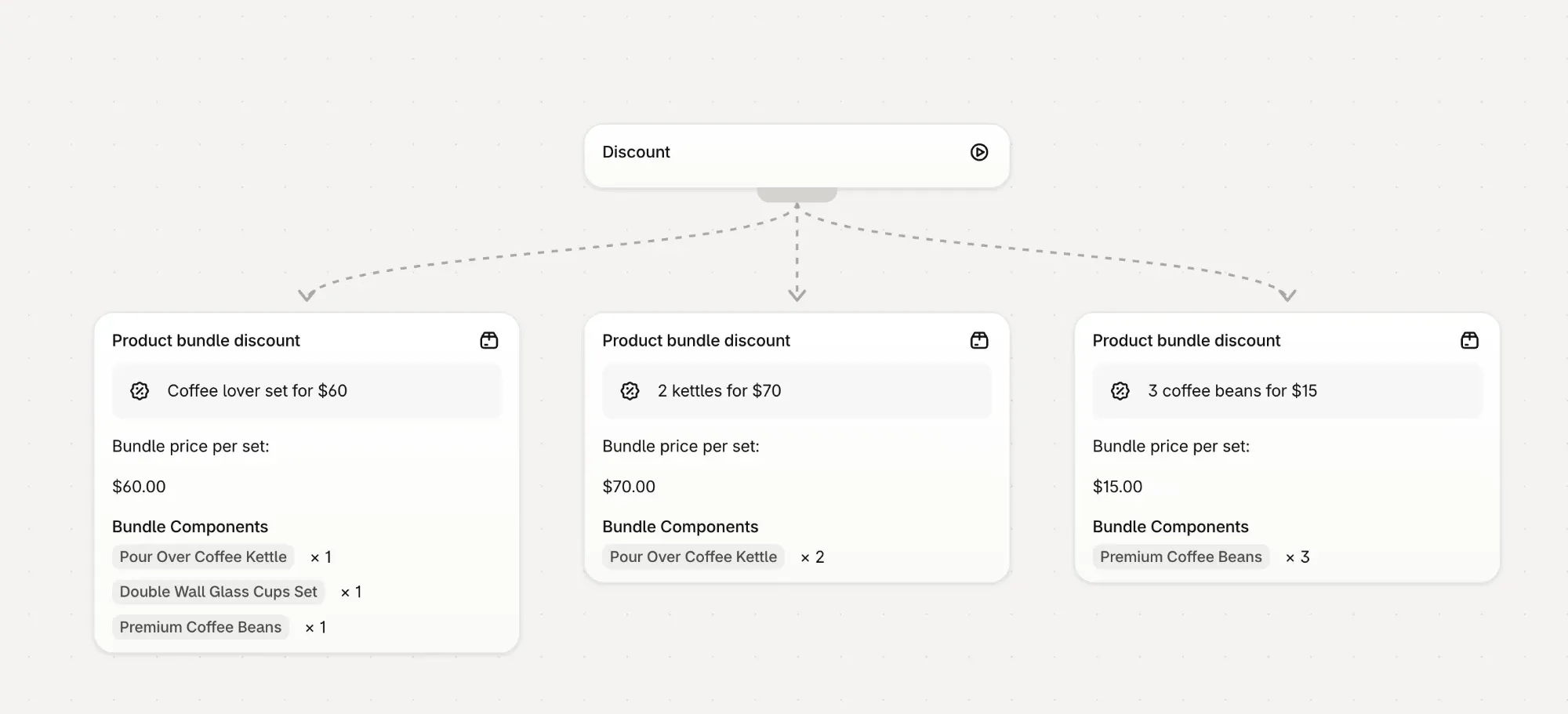This screenshot has height=714, width=1568.
Task: Click the bundle icon on 3 coffee beans card
Action: coord(1470,340)
